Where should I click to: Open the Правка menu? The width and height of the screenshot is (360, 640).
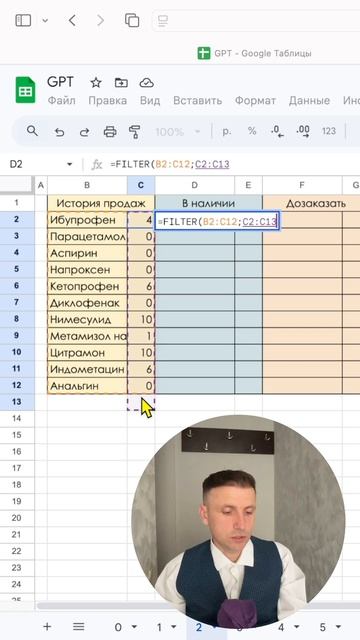tap(107, 100)
